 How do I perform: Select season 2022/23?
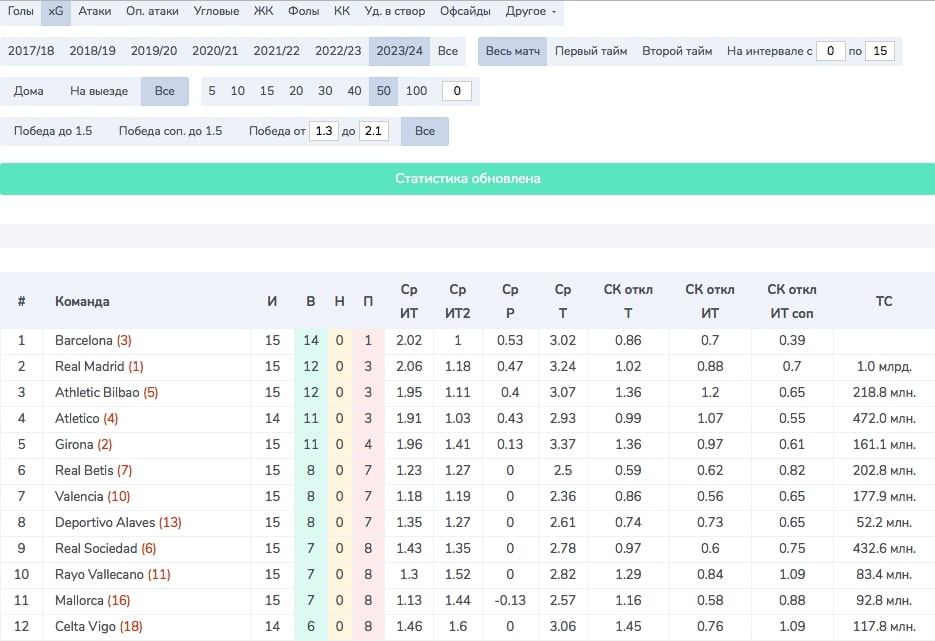tap(338, 51)
